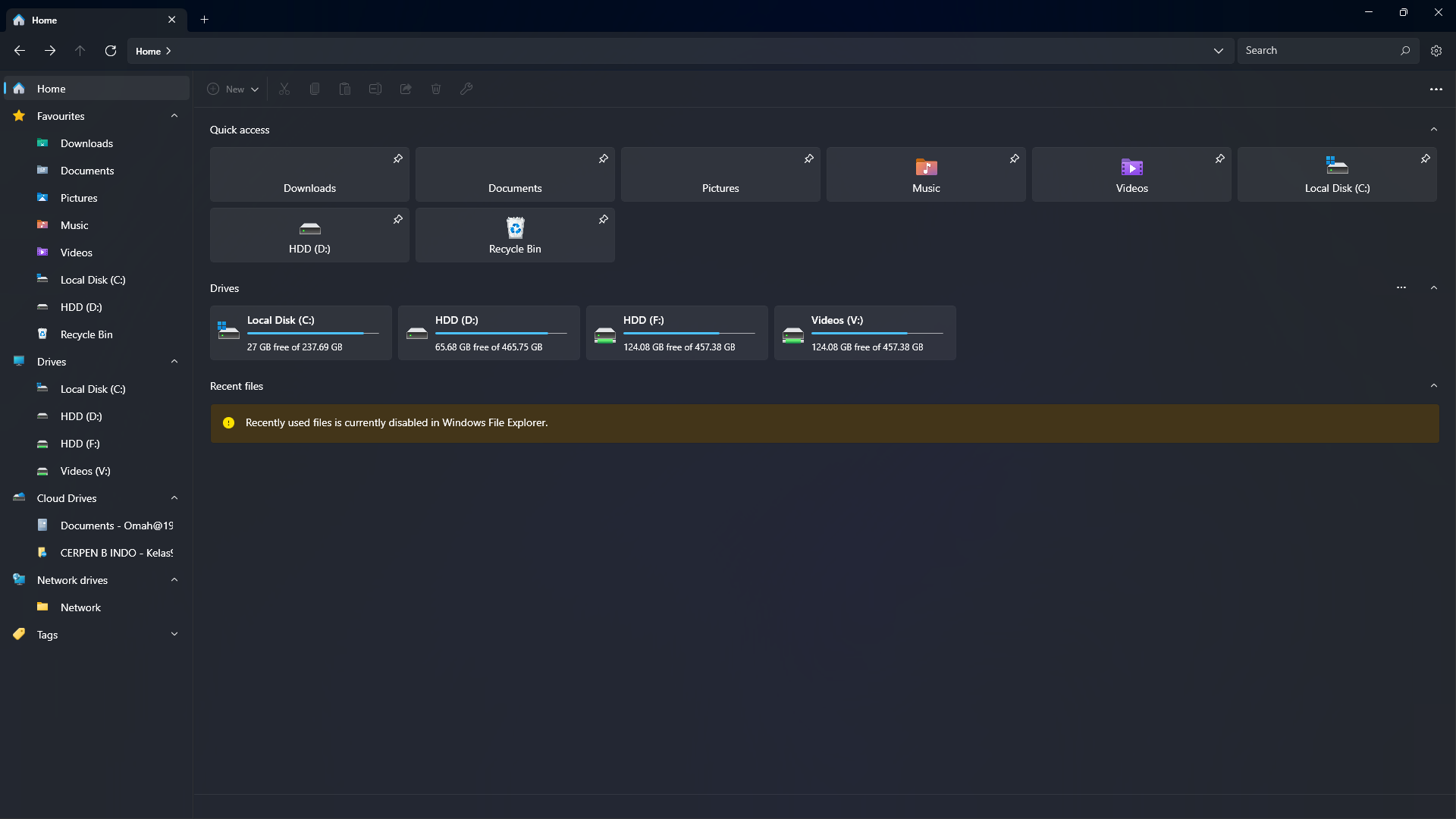
Task: Collapse the Favourites sidebar section
Action: tap(174, 116)
